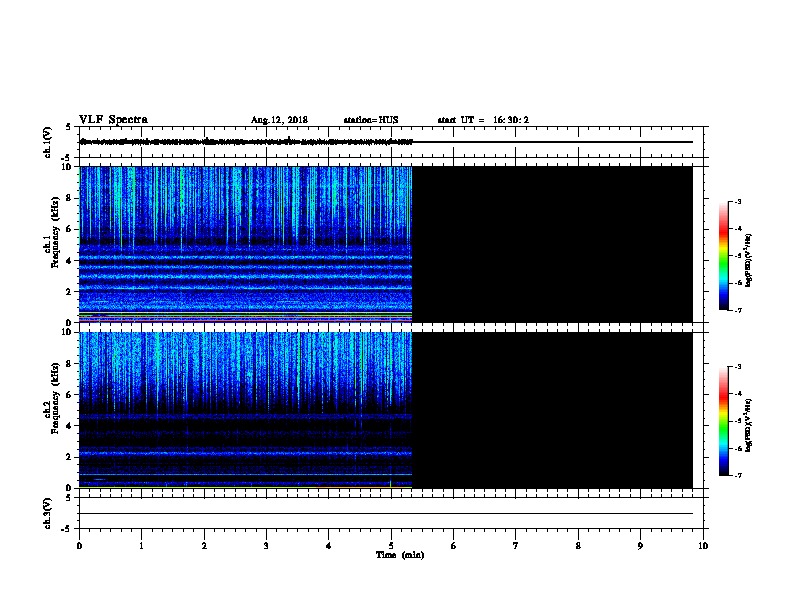Click the x-axis tick label "3"
Viewport: 792px width, 612px height.
click(267, 546)
